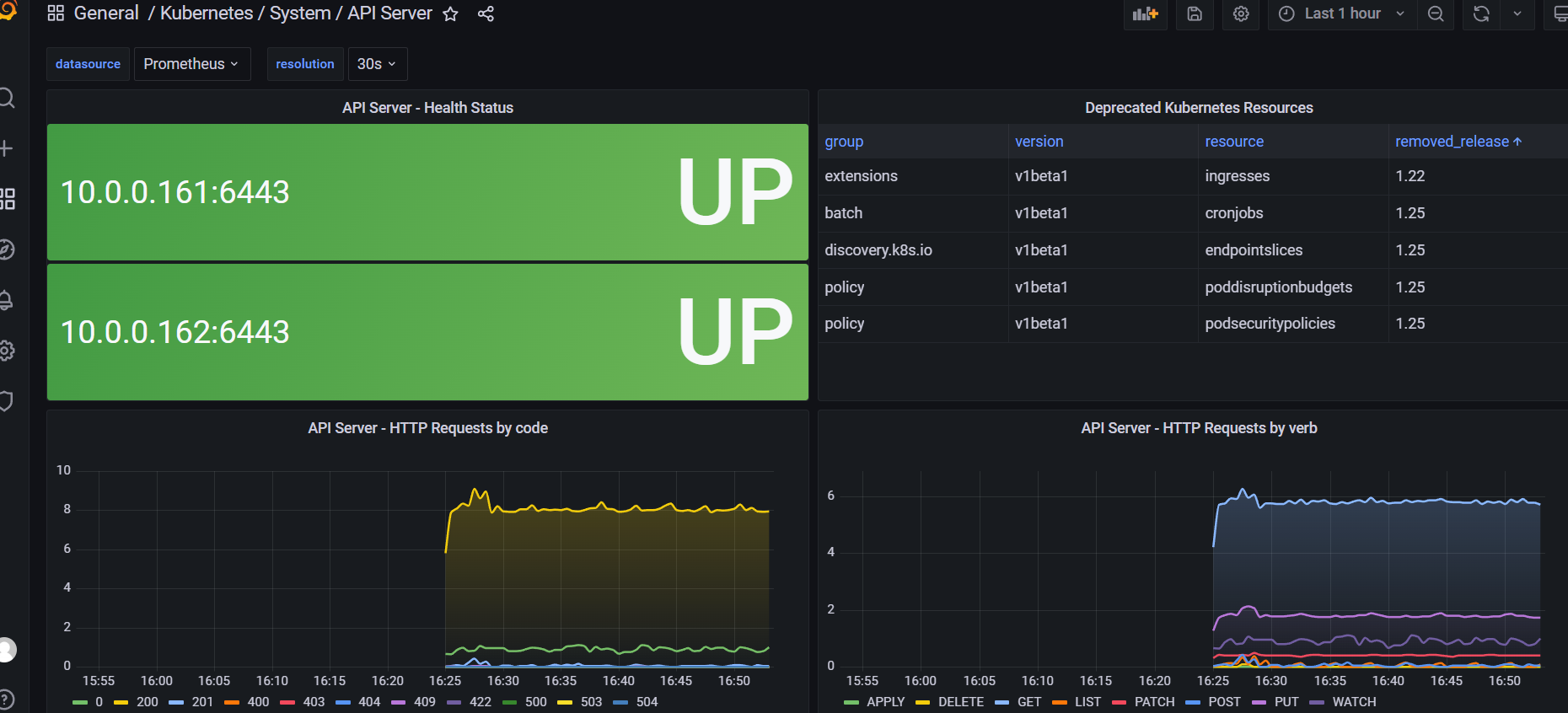Open the Dashboards icon in sidebar

7,199
